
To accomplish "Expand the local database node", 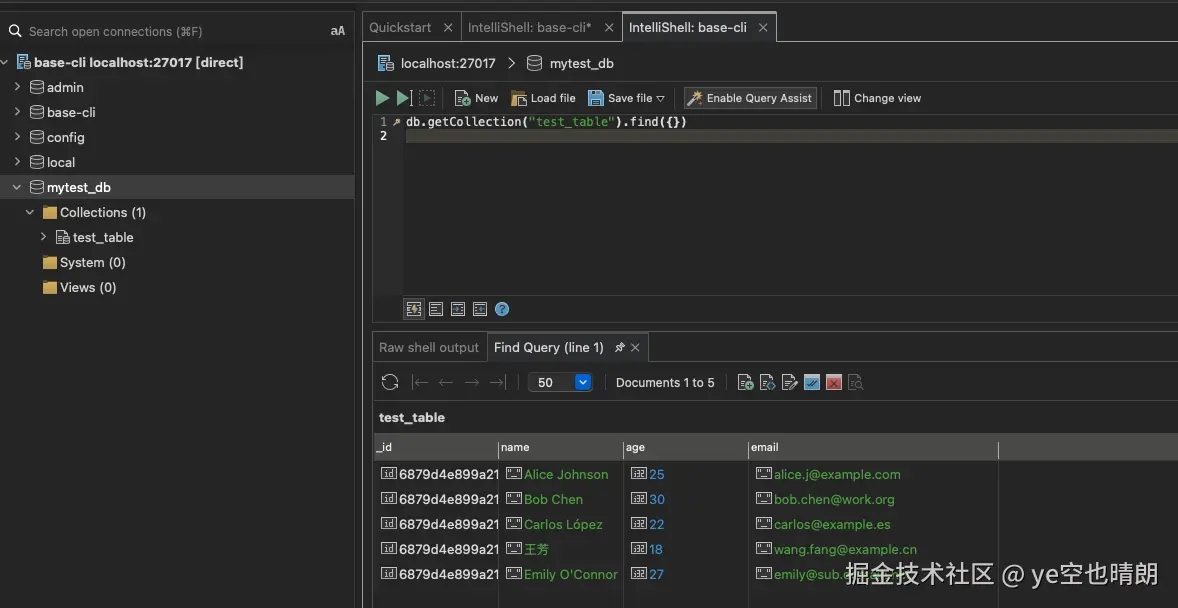I will click(x=17, y=162).
